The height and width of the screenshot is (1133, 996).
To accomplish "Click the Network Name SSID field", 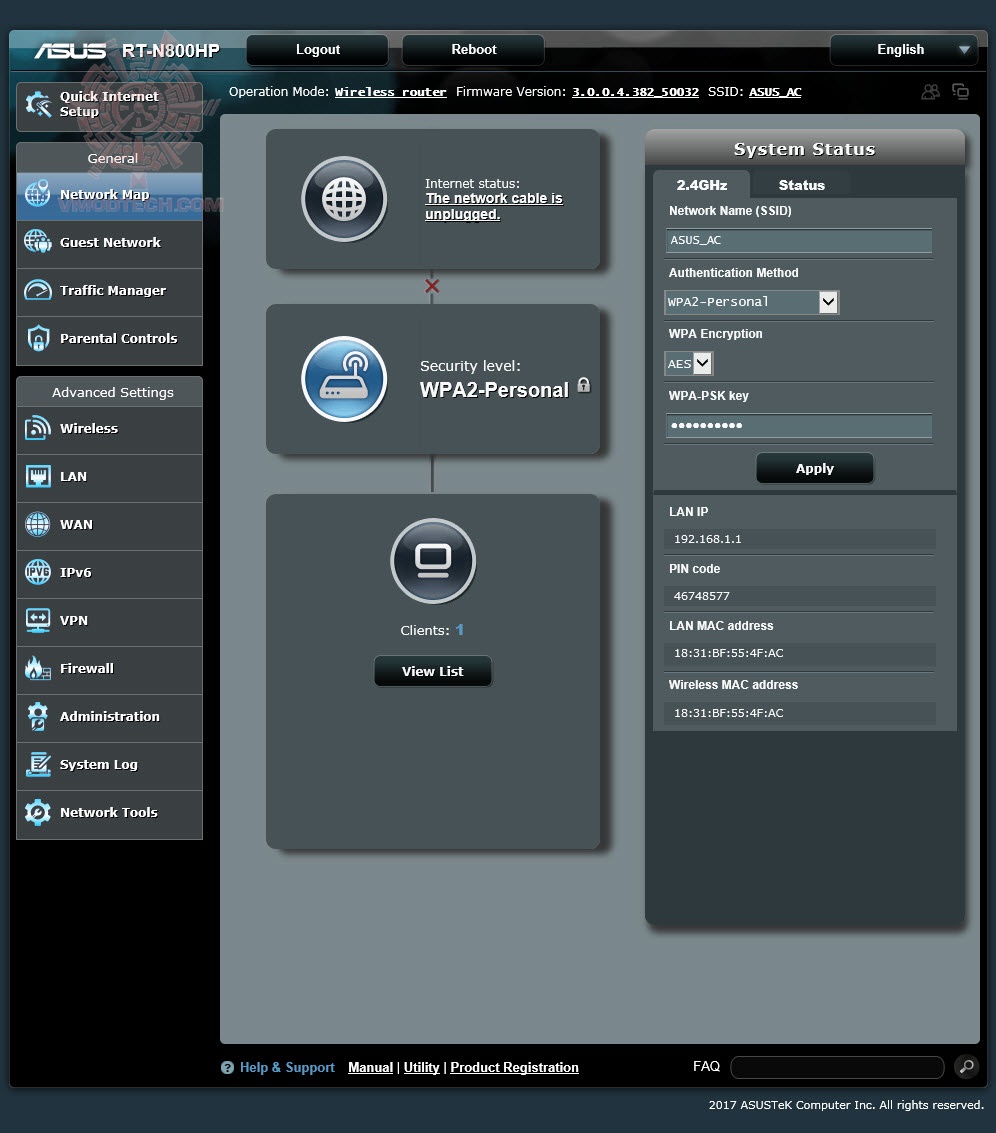I will (799, 240).
